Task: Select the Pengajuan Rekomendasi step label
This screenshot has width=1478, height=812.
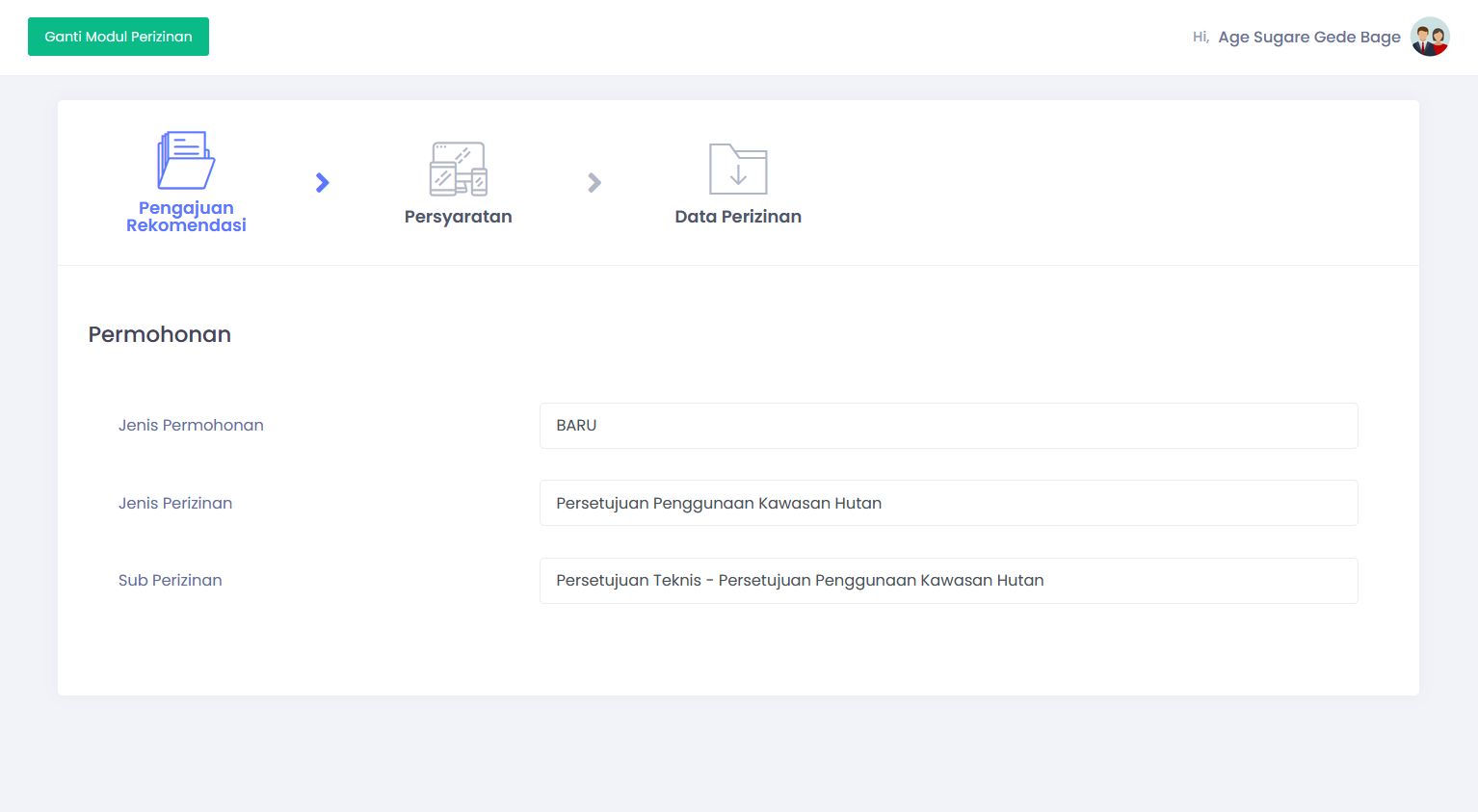Action: [x=186, y=217]
